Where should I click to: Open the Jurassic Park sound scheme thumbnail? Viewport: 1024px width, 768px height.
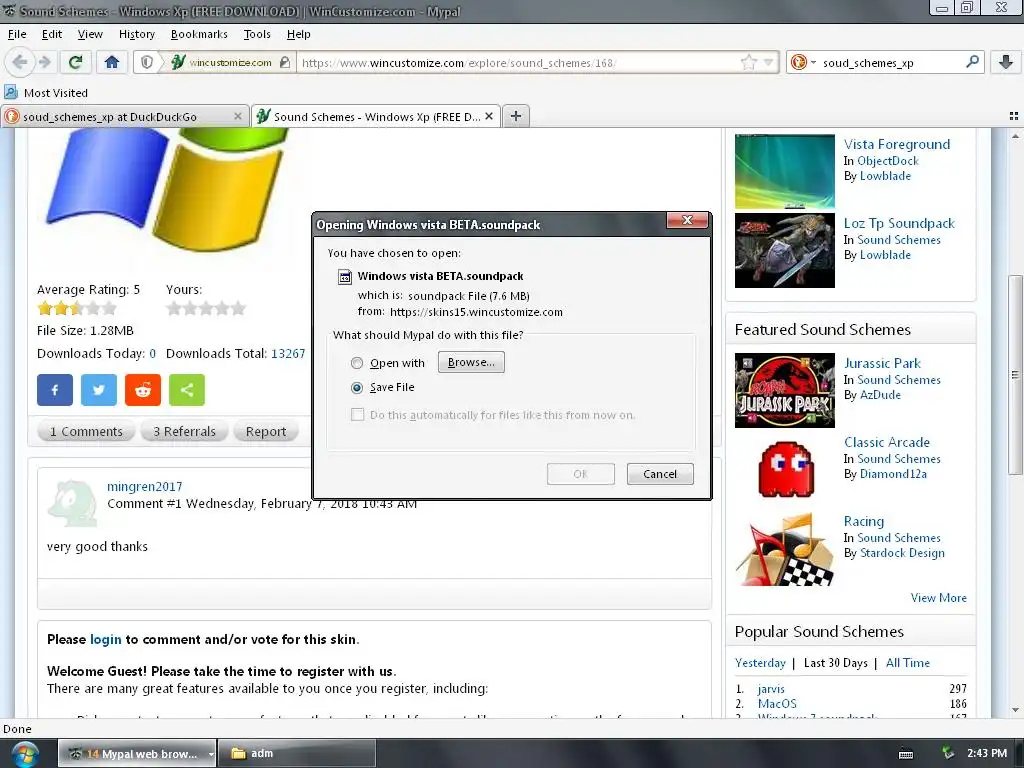tap(784, 391)
